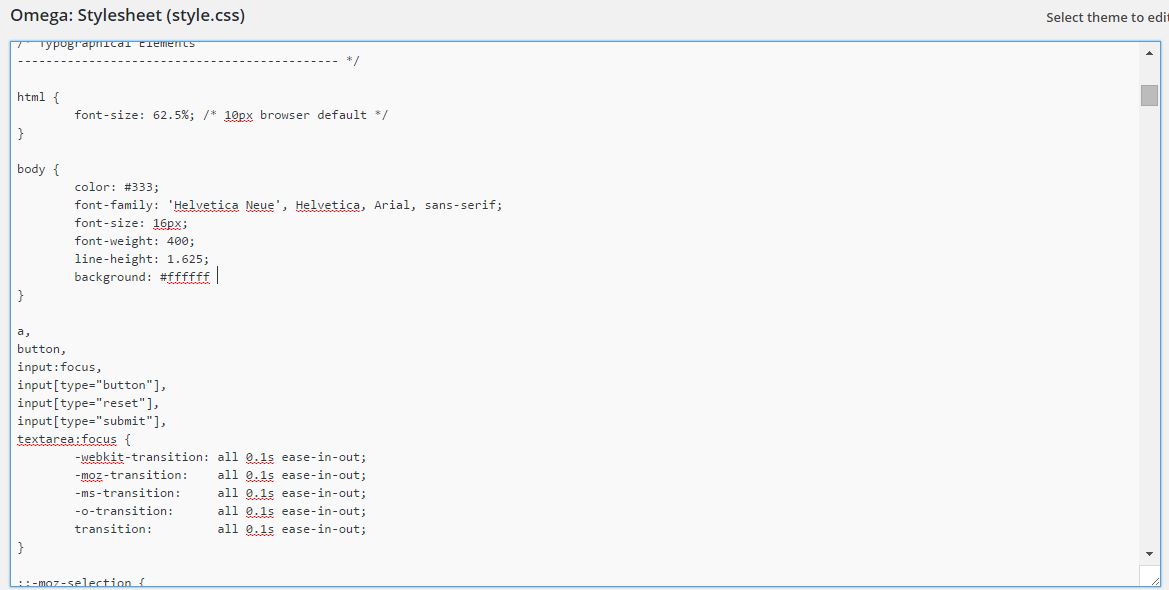The image size is (1169, 590).
Task: Click the '-ms-transition' declaration line
Action: pyautogui.click(x=221, y=493)
